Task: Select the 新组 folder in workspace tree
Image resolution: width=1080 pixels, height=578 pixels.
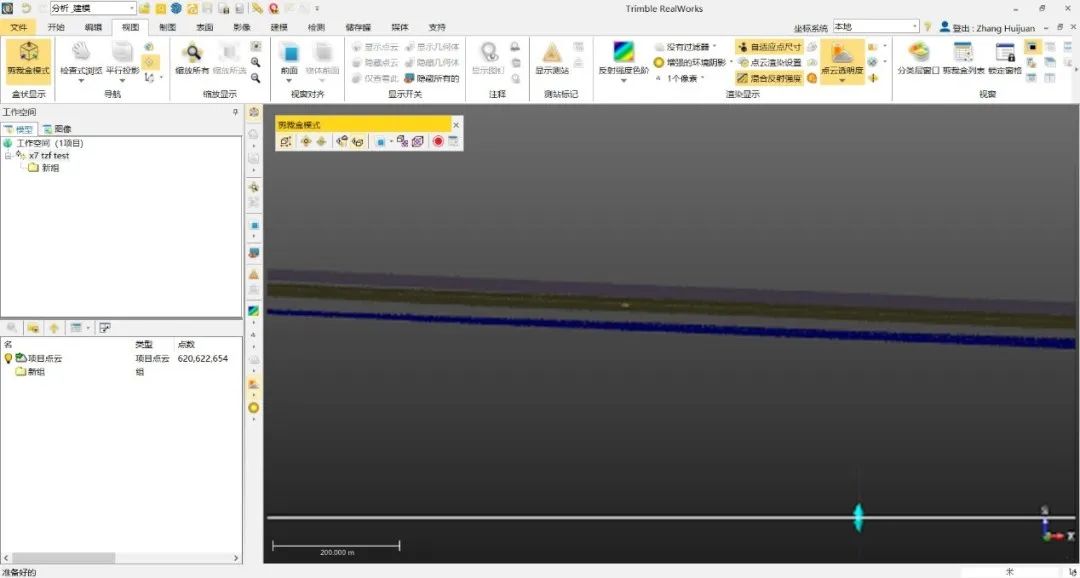Action: click(49, 168)
